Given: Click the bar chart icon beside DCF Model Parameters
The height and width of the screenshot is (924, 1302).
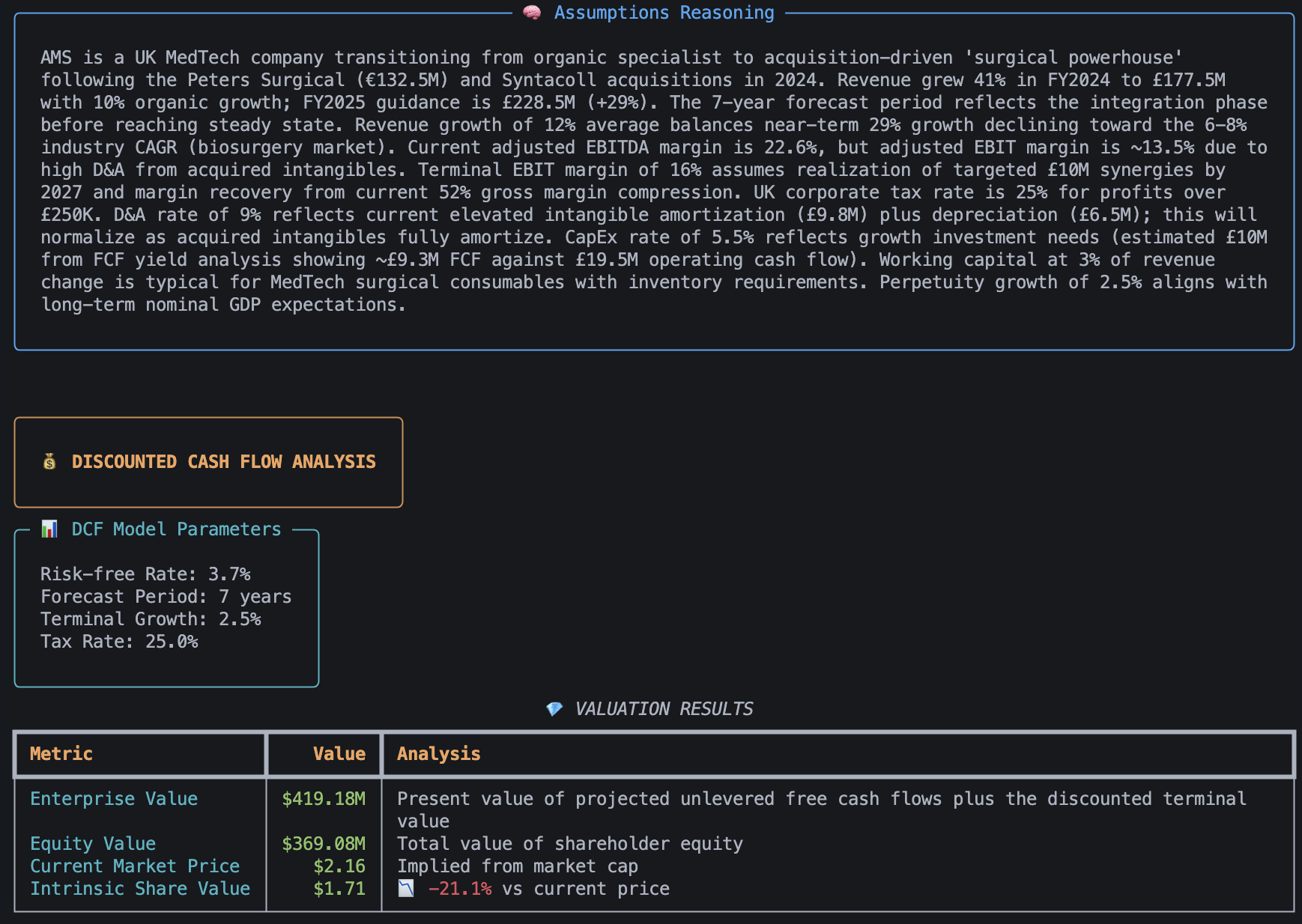Looking at the screenshot, I should click(49, 529).
